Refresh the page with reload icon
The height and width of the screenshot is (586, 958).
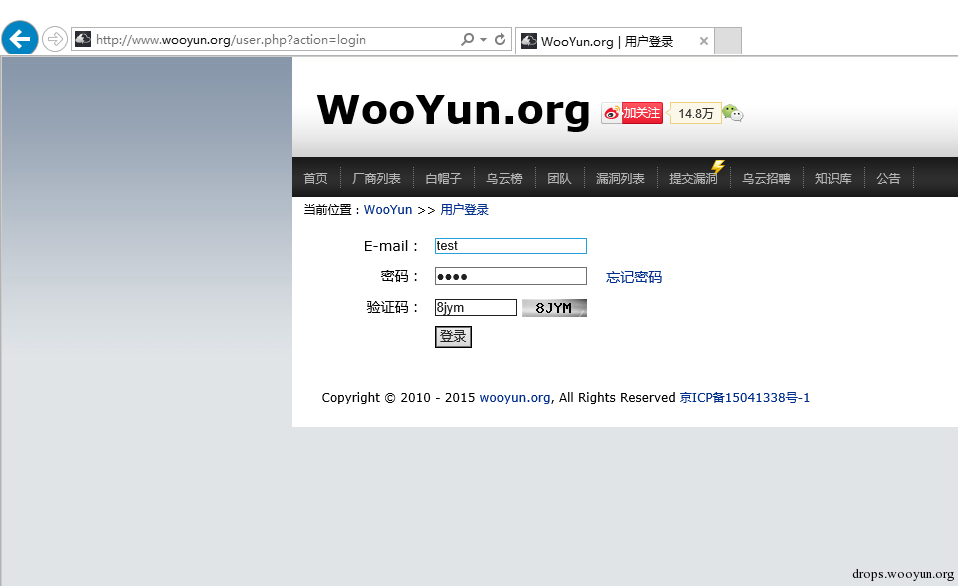(500, 39)
